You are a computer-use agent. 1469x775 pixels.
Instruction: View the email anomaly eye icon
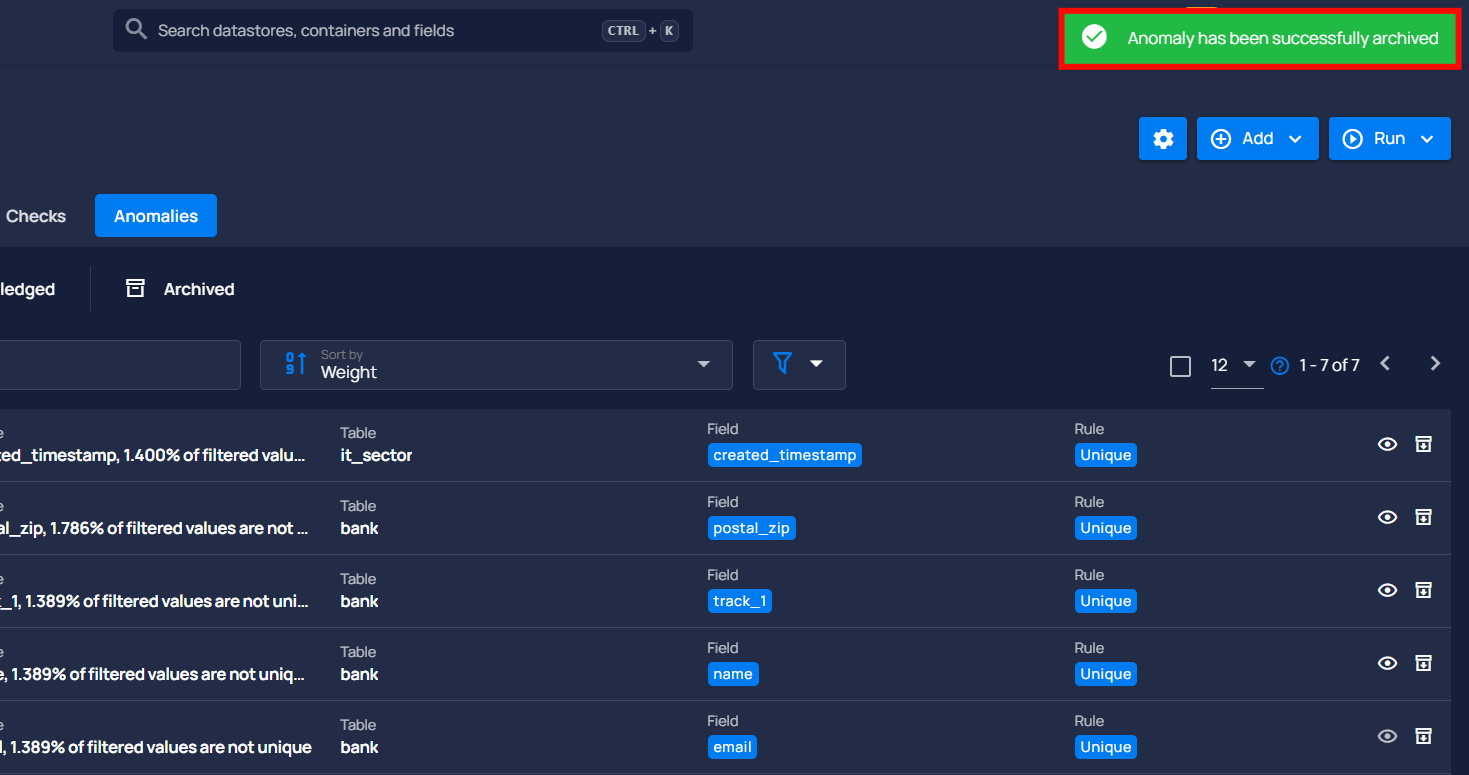pos(1387,736)
